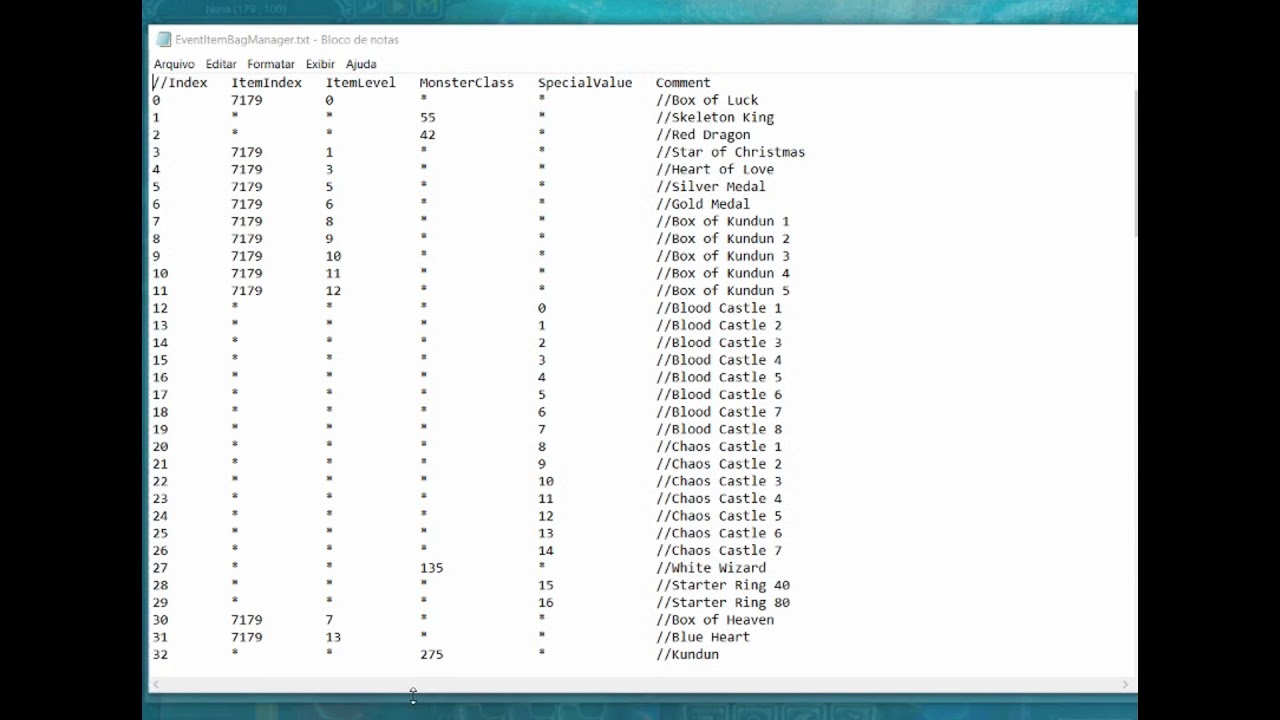Image resolution: width=1280 pixels, height=720 pixels.
Task: Click SpecialValue 14 in Chaos Castle 7 row
Action: pos(545,551)
